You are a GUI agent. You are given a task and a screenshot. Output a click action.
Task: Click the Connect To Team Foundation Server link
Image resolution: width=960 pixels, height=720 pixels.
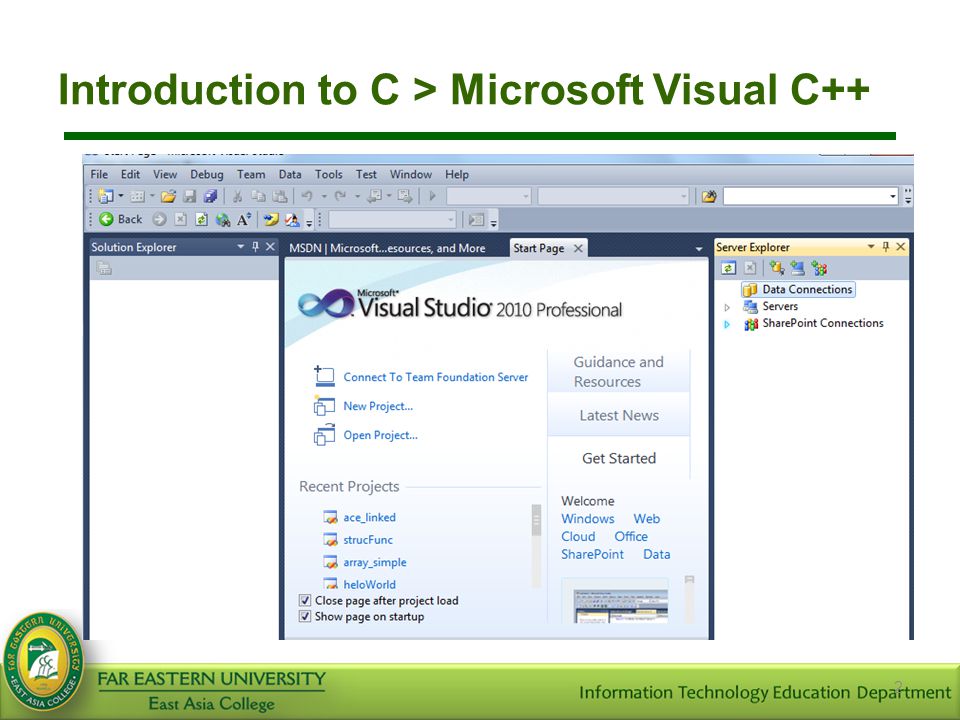click(x=435, y=377)
